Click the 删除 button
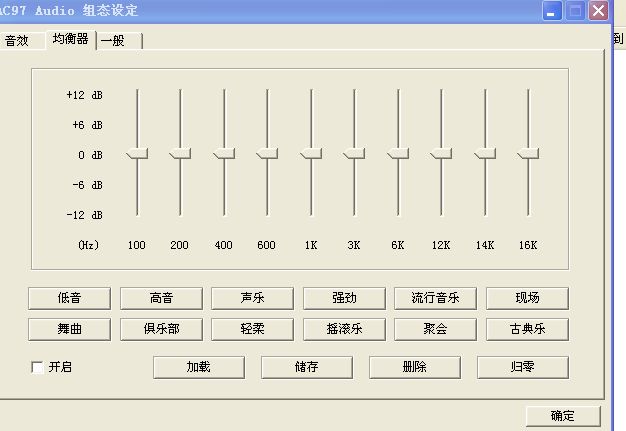Viewport: 626px width, 431px height. (414, 367)
